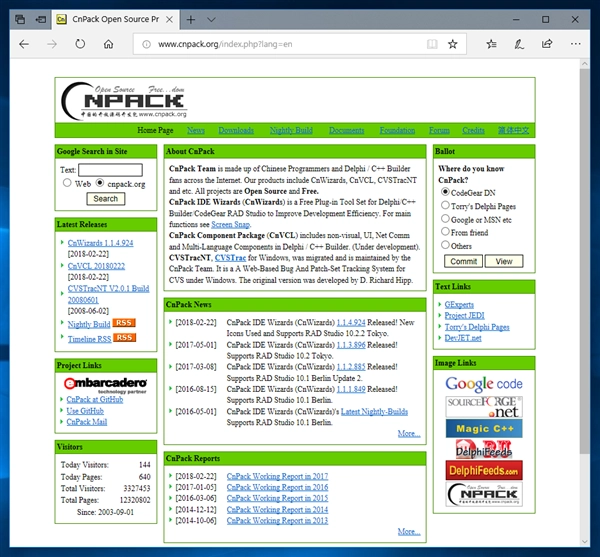Viewport: 600px width, 557px height.
Task: Open Project JEDI link
Action: coord(464,316)
